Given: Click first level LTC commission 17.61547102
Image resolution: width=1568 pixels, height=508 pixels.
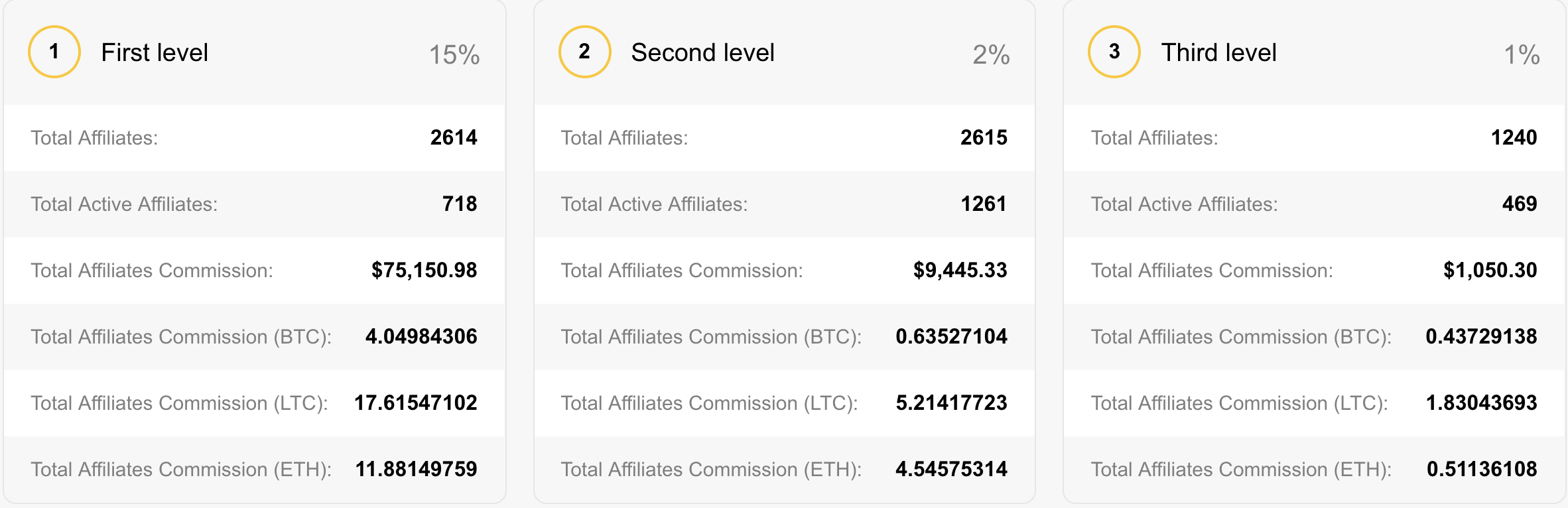Looking at the screenshot, I should pyautogui.click(x=416, y=403).
